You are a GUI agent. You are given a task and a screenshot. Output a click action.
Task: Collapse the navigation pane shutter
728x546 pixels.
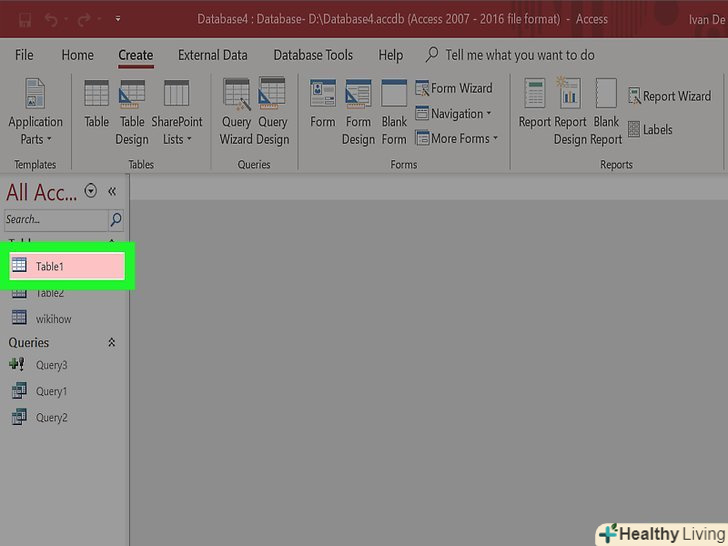tap(112, 191)
